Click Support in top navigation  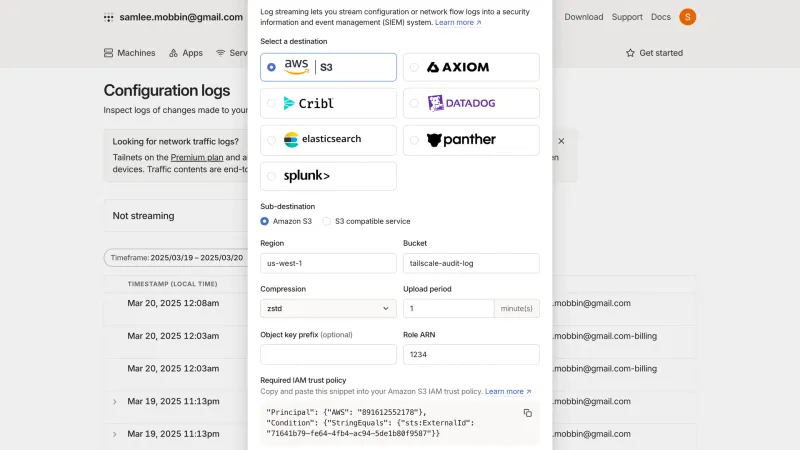627,17
